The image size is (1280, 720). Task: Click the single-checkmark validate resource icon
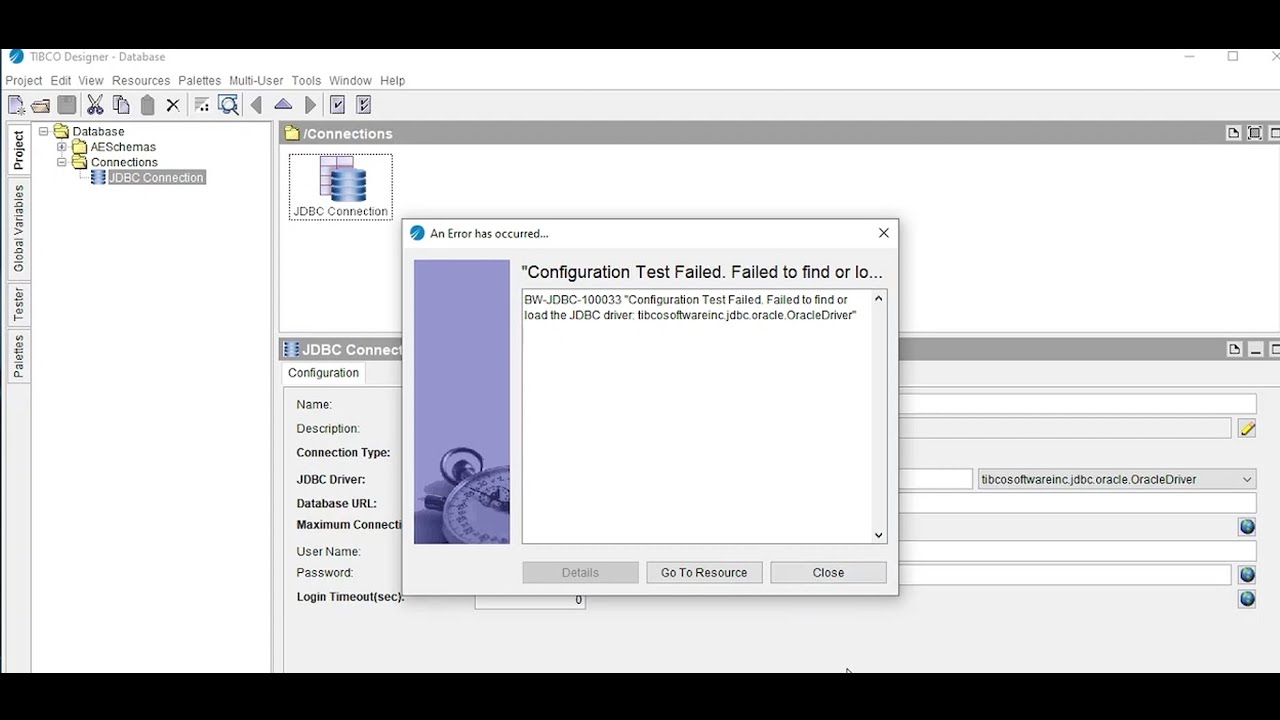337,105
